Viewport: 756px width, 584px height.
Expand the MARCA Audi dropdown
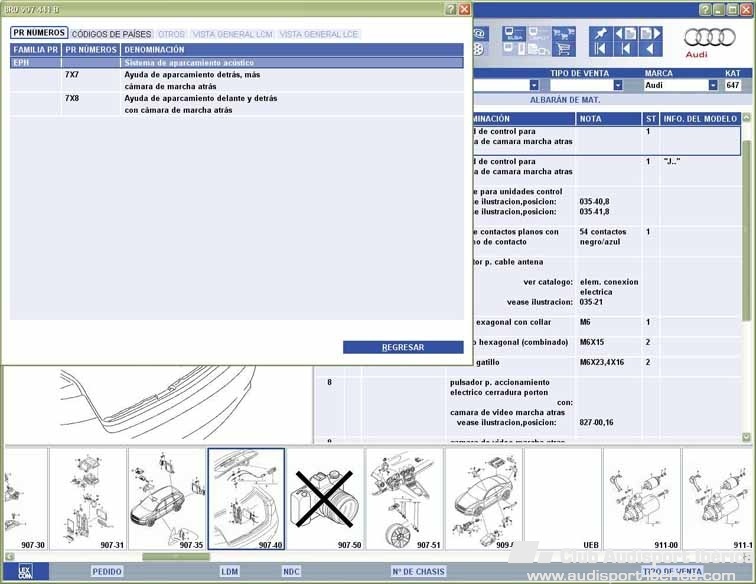(713, 85)
